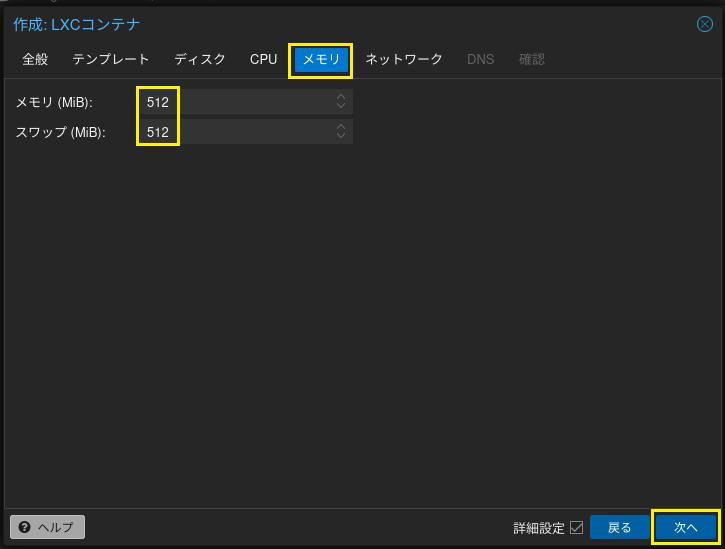725x549 pixels.
Task: Click the メモリ tab
Action: [x=321, y=60]
